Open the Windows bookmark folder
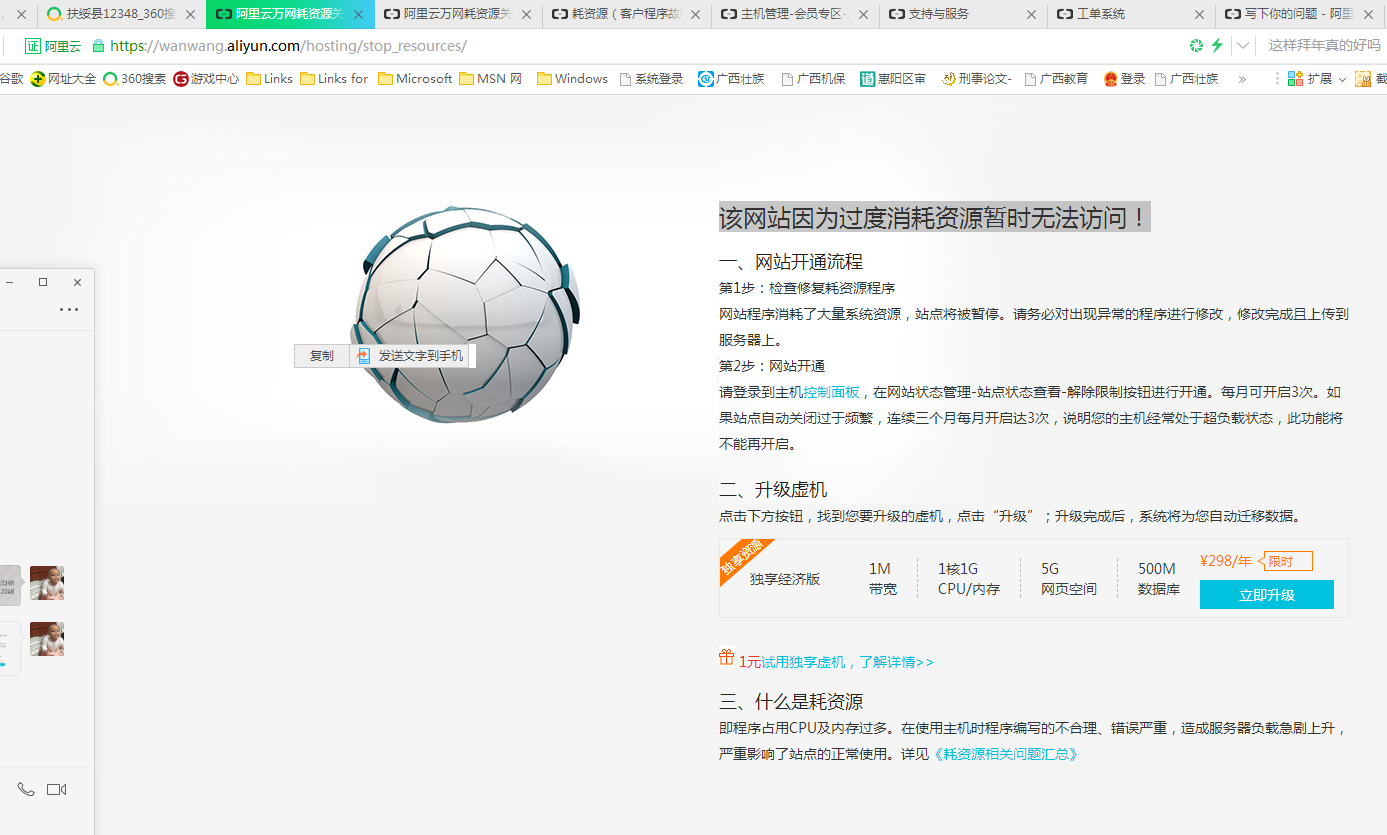This screenshot has height=835, width=1387. [x=572, y=79]
